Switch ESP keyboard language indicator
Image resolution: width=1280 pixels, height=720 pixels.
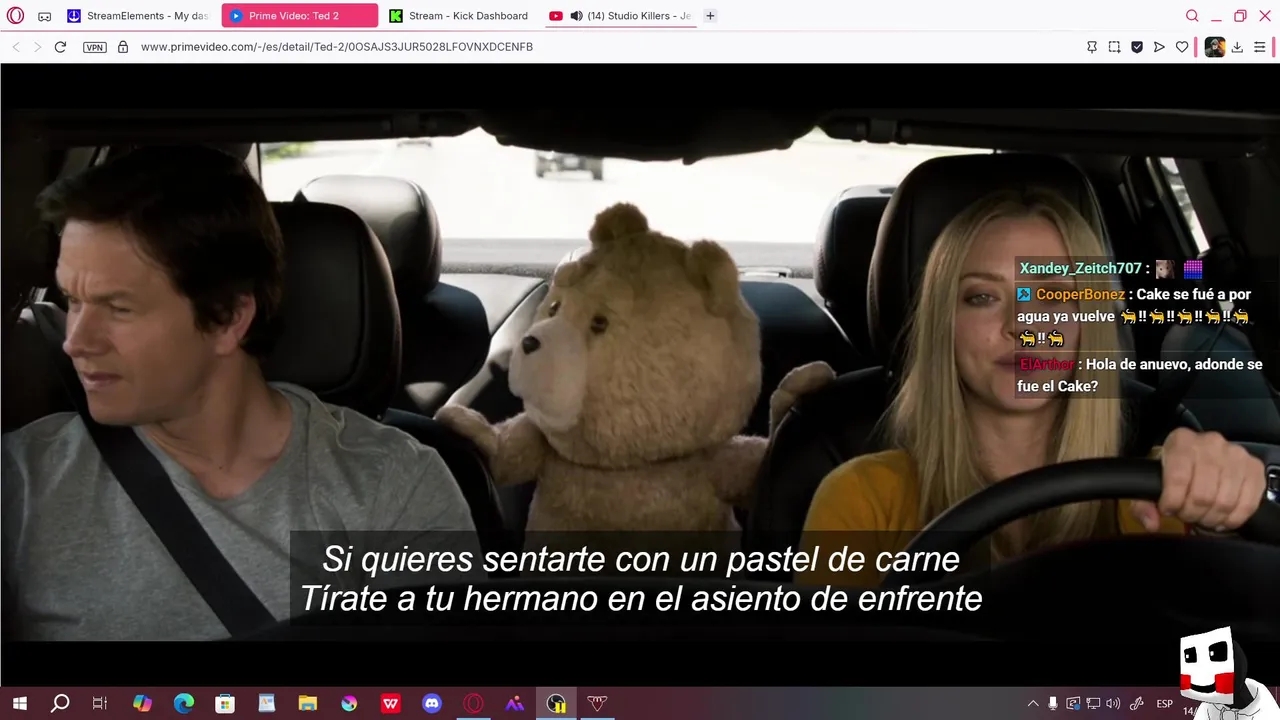tap(1165, 704)
